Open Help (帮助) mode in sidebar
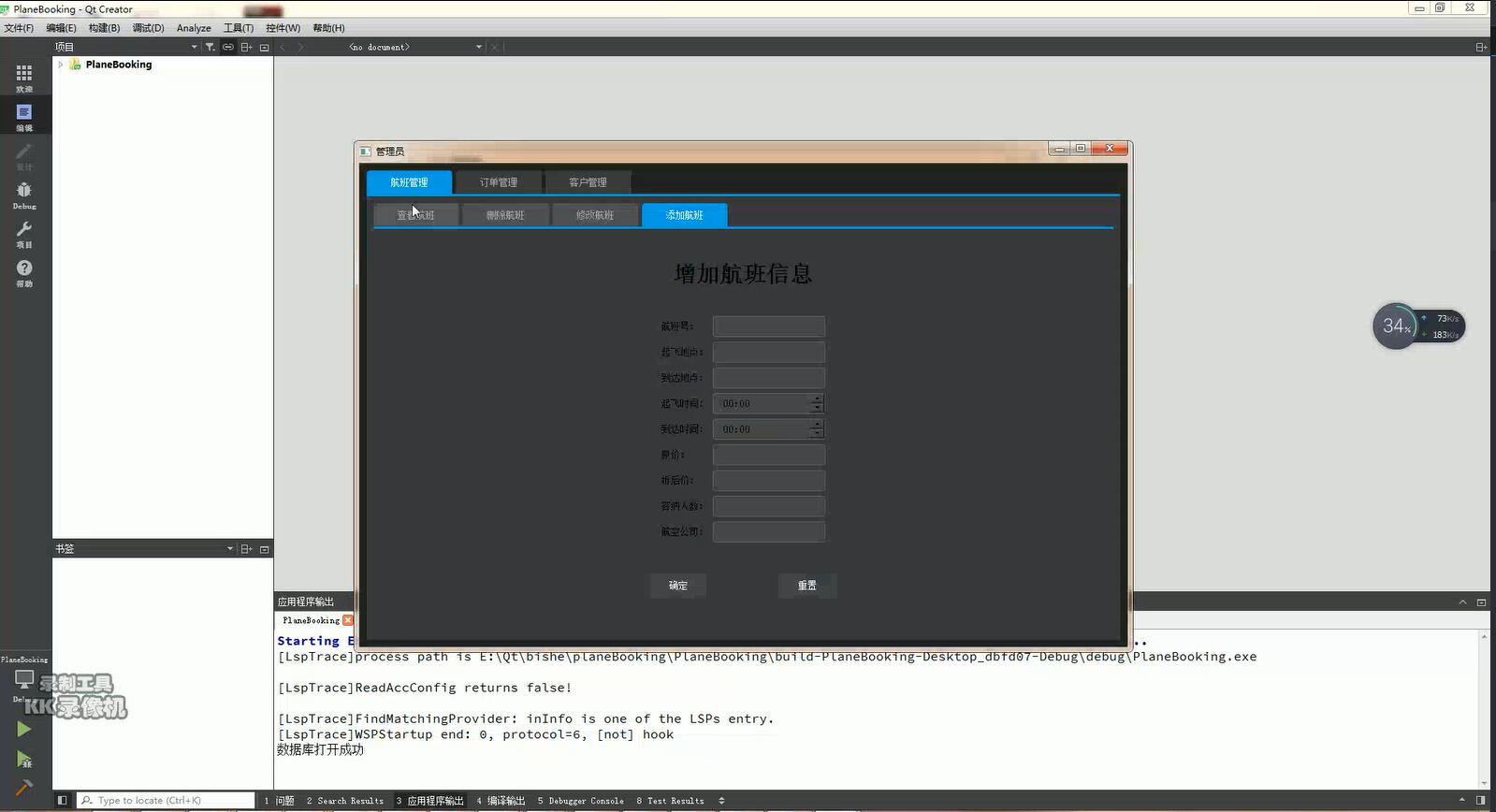 [24, 272]
